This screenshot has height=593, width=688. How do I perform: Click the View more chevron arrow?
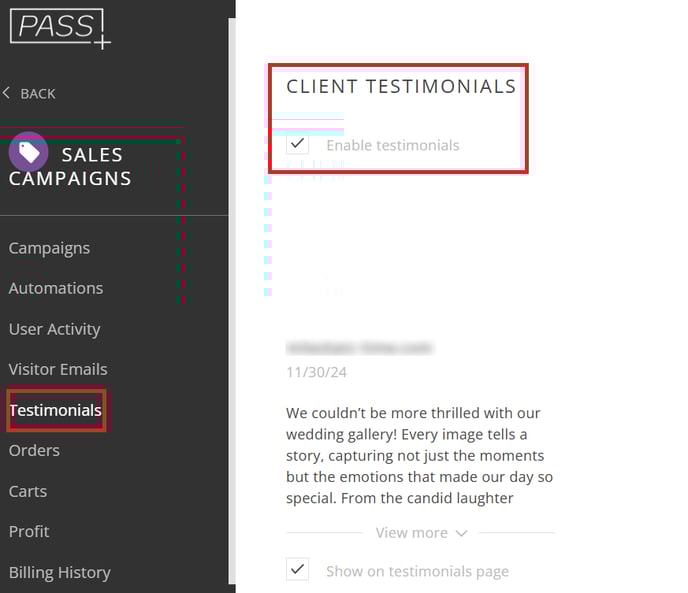click(x=461, y=533)
